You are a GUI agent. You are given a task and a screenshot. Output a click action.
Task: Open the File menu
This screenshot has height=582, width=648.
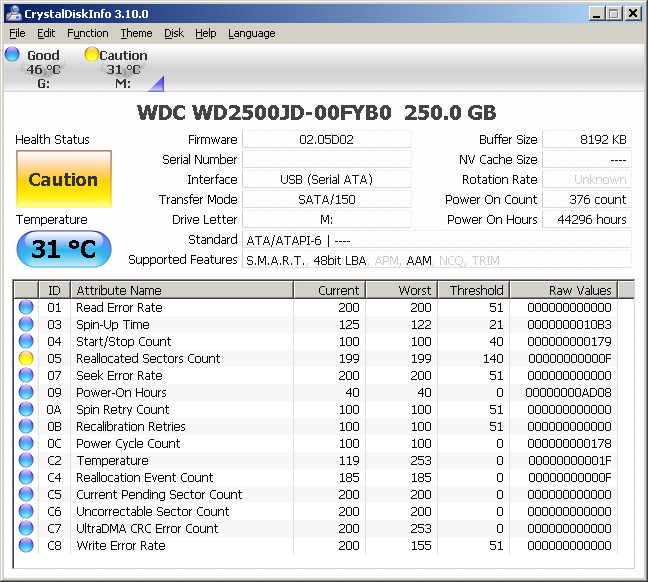[x=17, y=33]
